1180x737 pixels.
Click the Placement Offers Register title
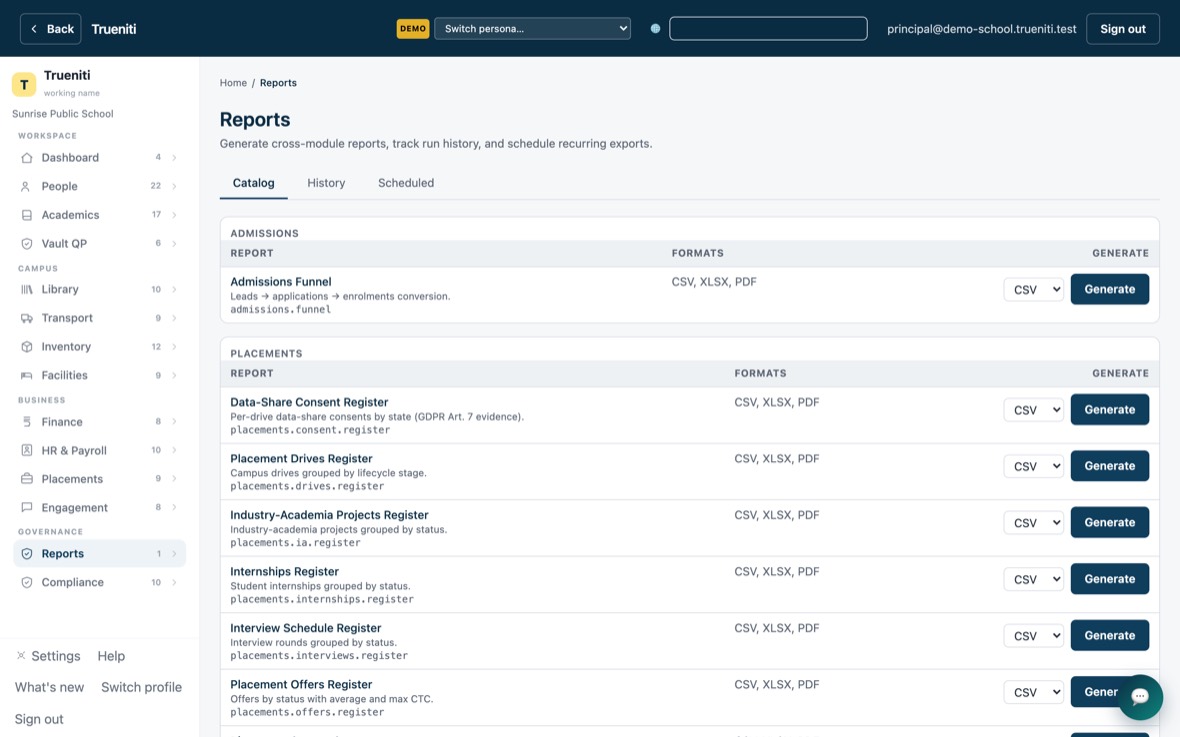[x=301, y=684]
